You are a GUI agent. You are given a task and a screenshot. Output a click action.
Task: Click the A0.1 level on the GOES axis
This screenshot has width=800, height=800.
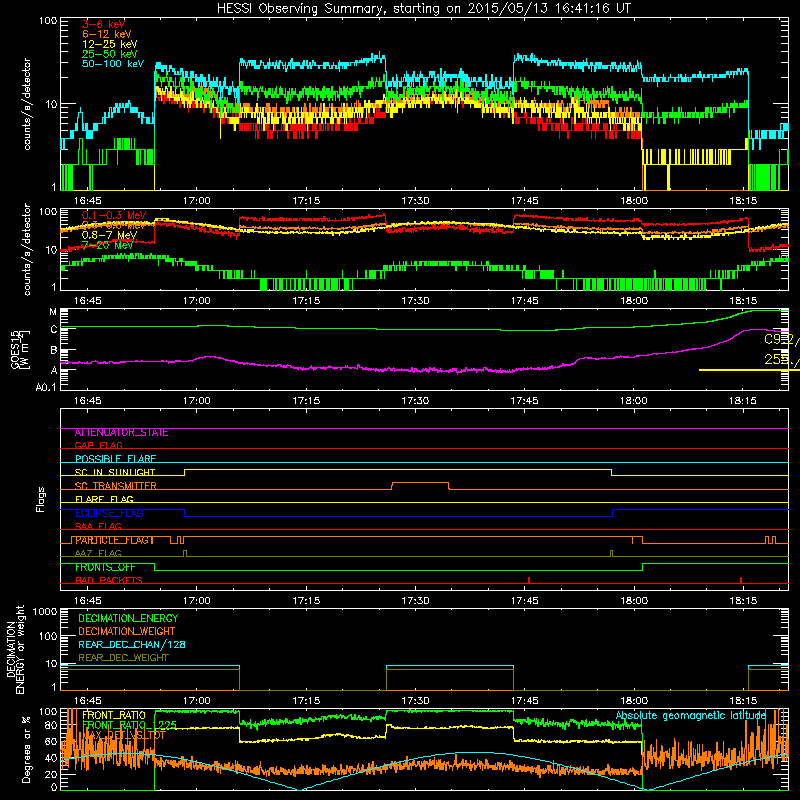[x=46, y=388]
